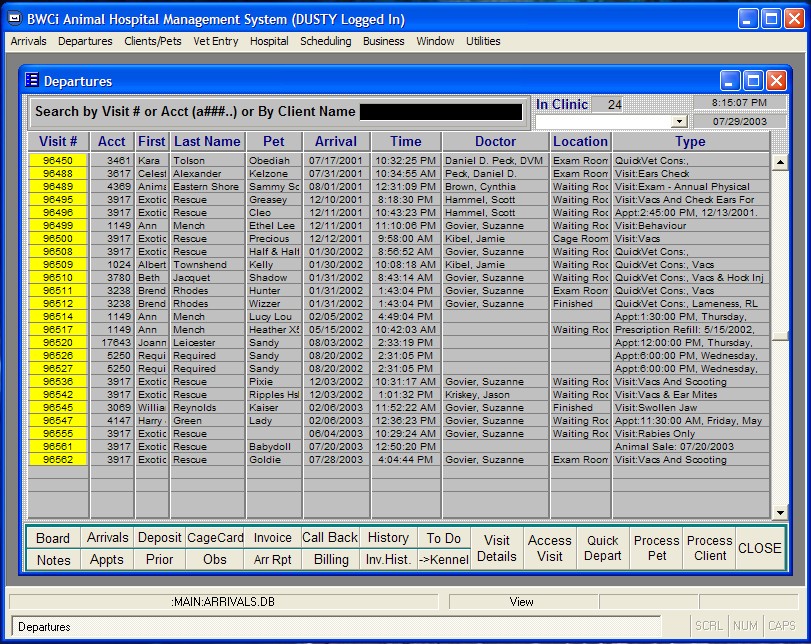Click the scroll up arrow of visit list
The image size is (811, 644).
[780, 162]
